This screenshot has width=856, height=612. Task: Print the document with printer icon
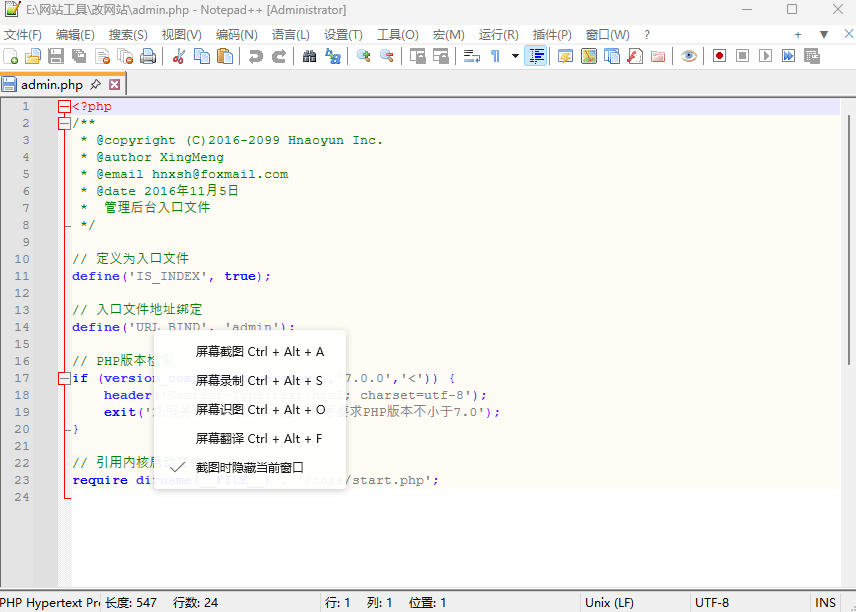(x=148, y=56)
